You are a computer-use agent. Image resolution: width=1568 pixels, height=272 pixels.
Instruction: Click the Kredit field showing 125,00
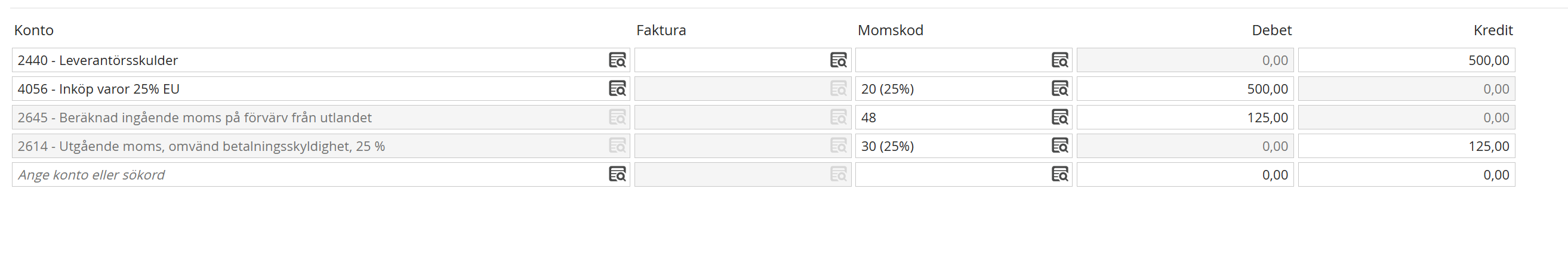point(1406,146)
